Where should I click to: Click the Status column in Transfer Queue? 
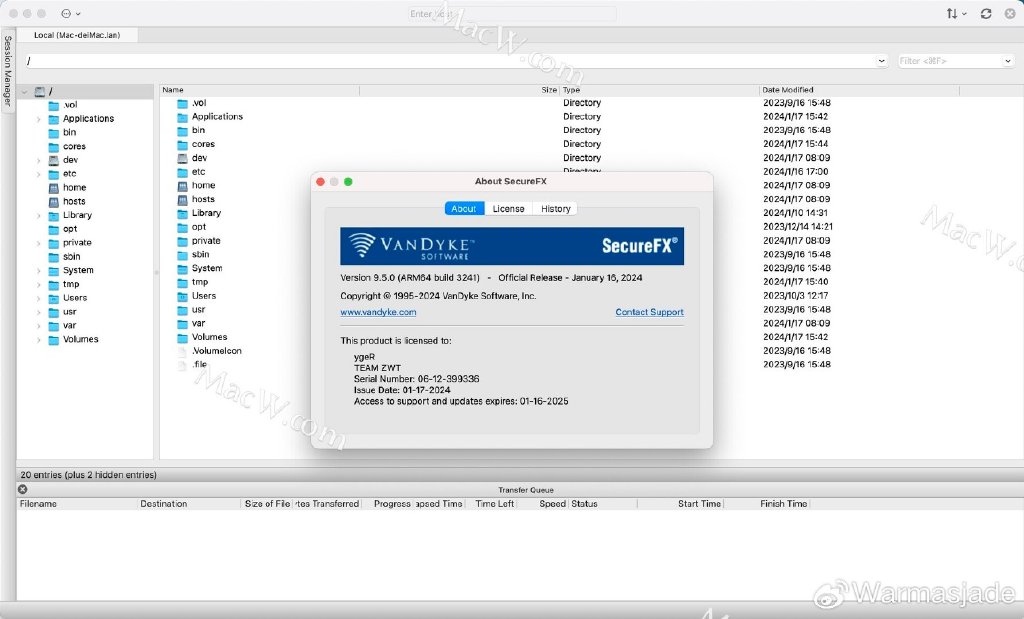click(x=603, y=503)
